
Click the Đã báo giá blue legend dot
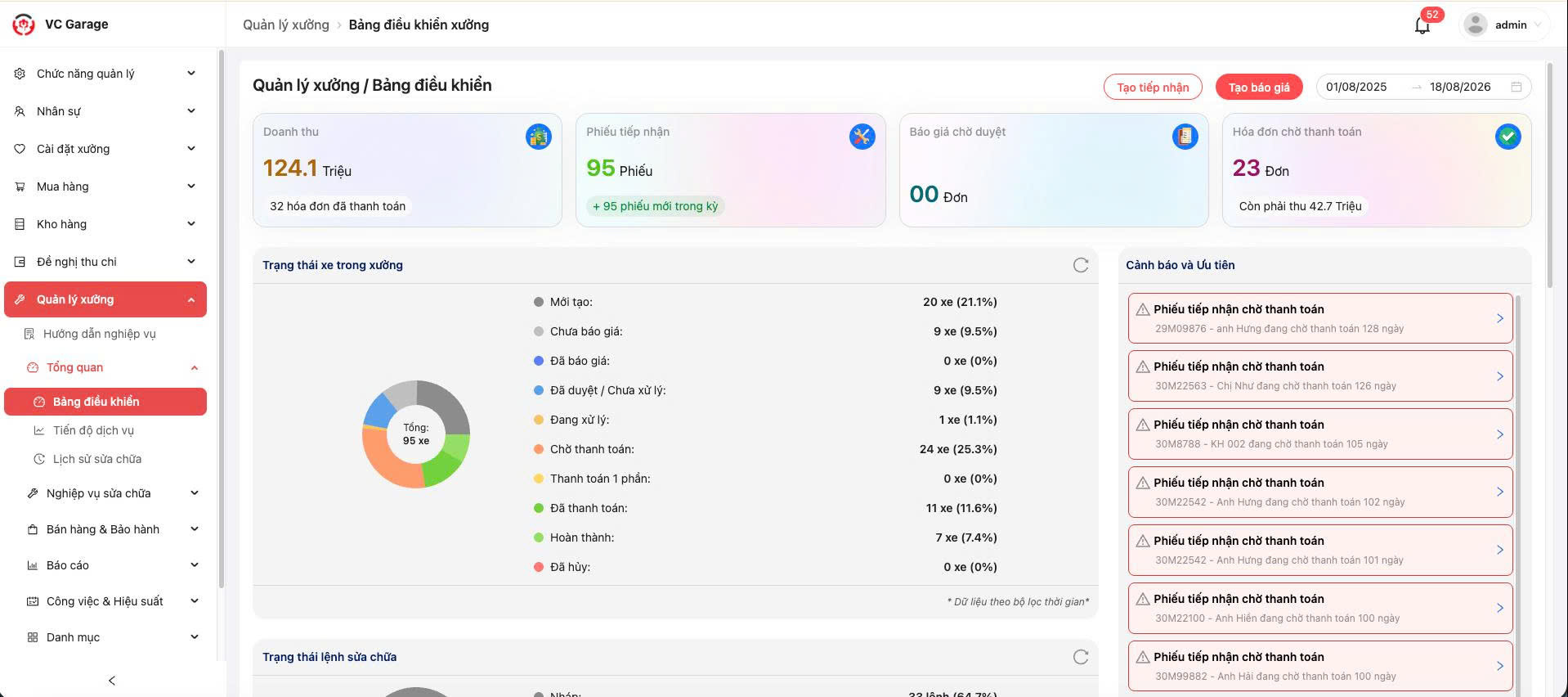click(539, 361)
